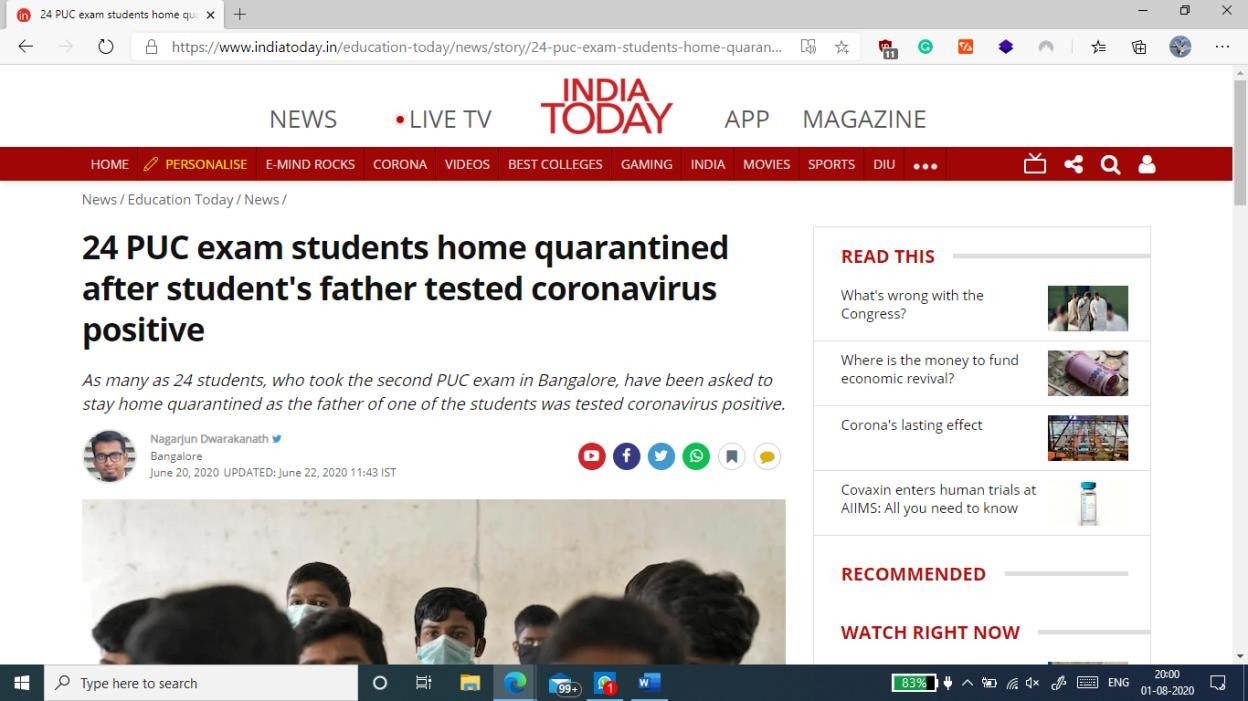Image resolution: width=1248 pixels, height=701 pixels.
Task: Open the Education Today breadcrumb link
Action: [180, 199]
